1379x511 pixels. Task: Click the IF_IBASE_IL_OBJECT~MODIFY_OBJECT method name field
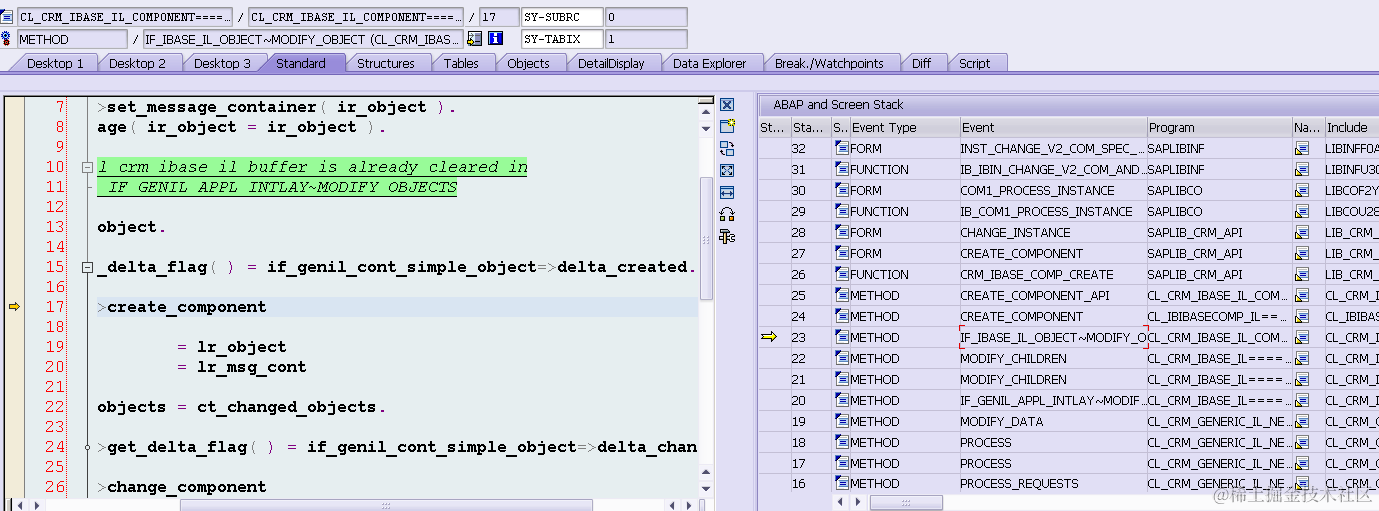(x=302, y=39)
